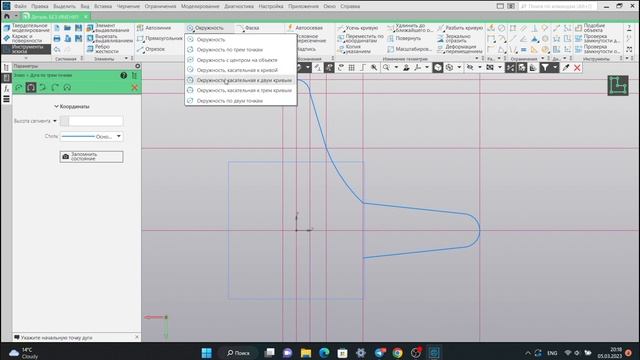Cancel command with red X in Параметры panel
The height and width of the screenshot is (360, 640).
(x=135, y=87)
